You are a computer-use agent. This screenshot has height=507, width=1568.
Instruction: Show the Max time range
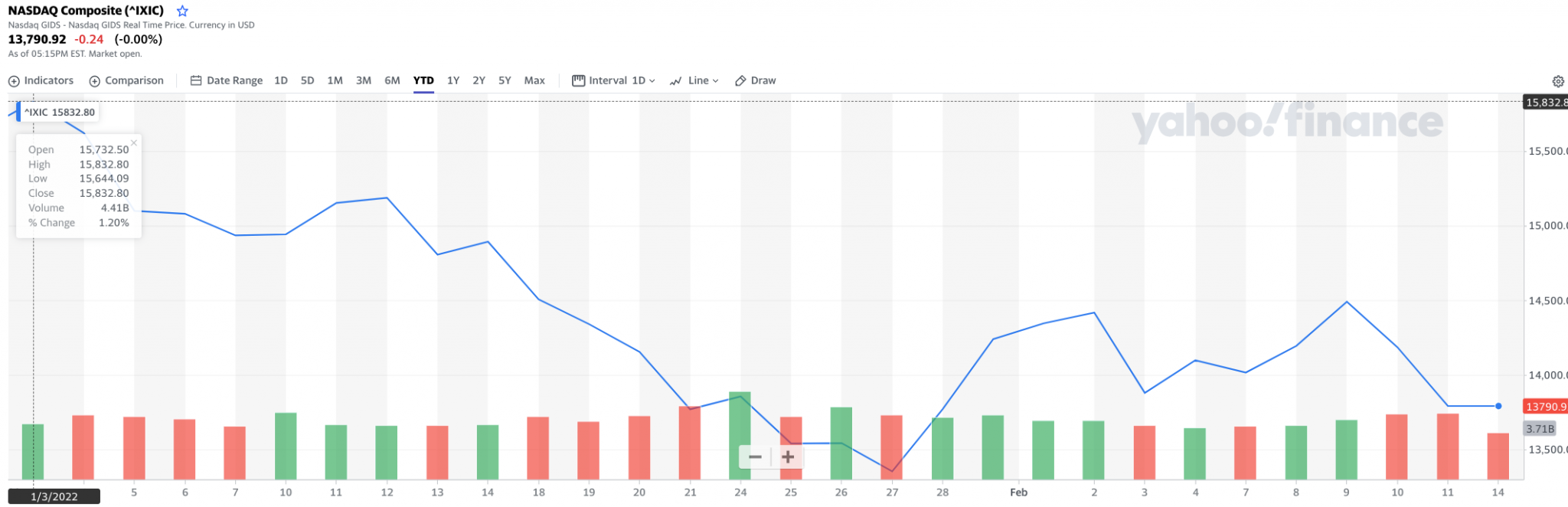[534, 80]
